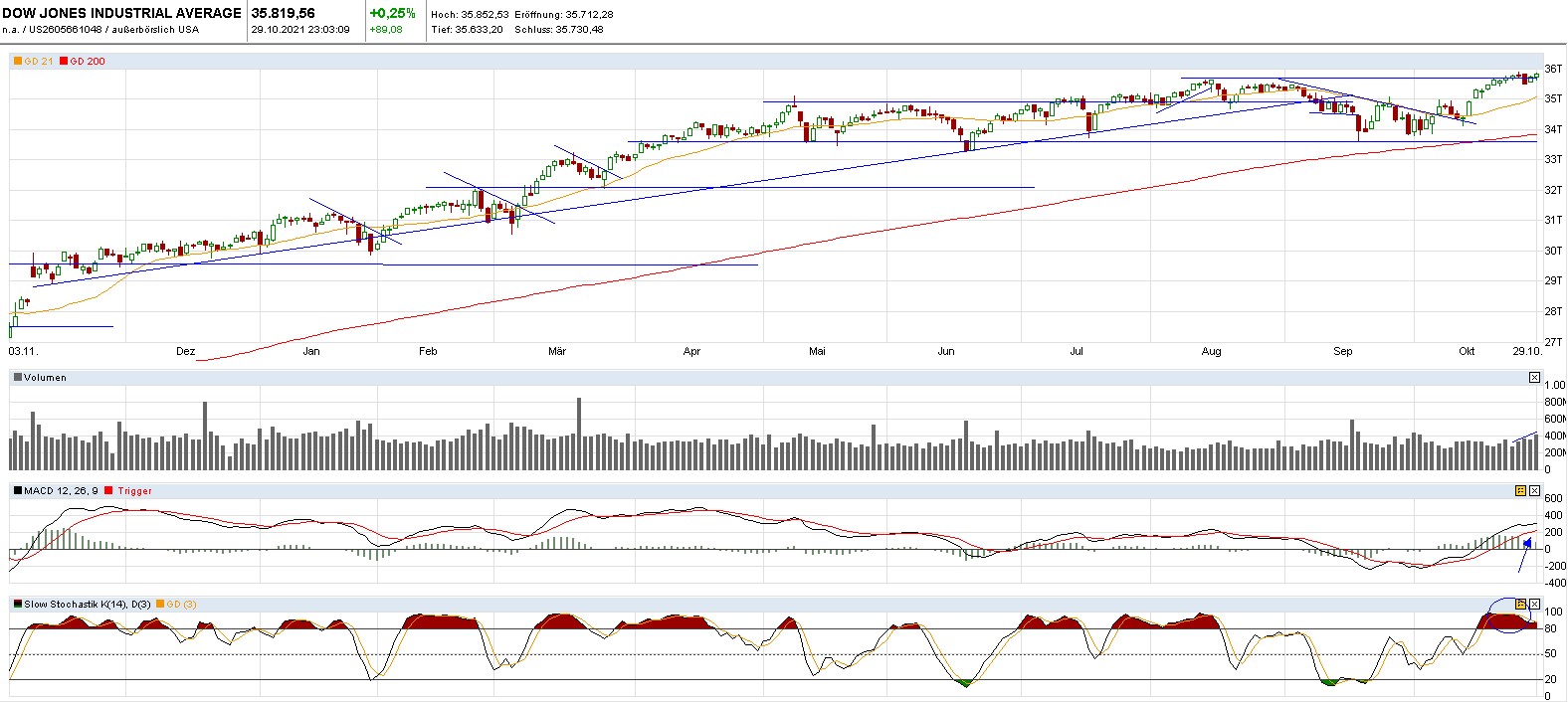The image size is (1568, 702).
Task: Click Slow Stochastik K(14), D(3) label
Action: [88, 605]
